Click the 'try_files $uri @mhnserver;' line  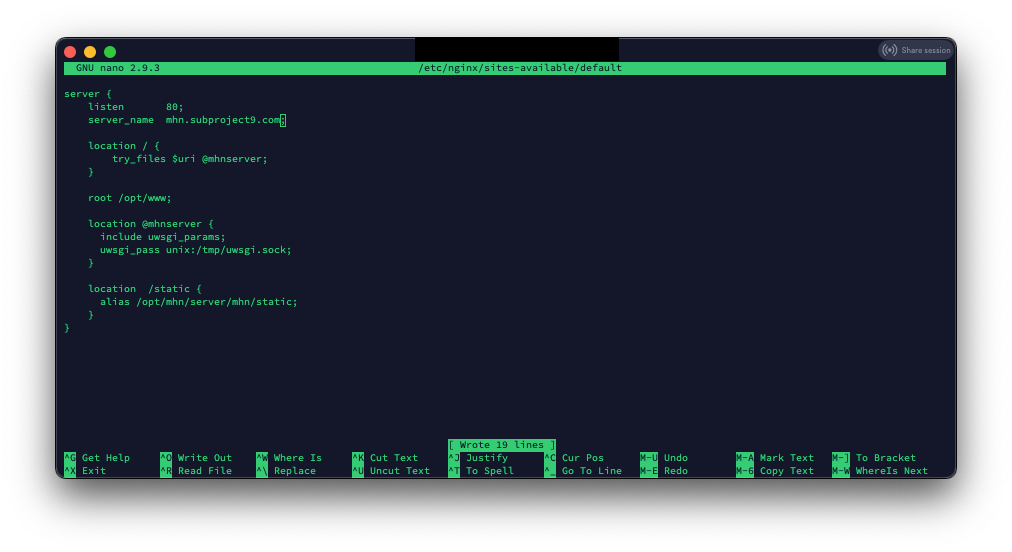(x=190, y=159)
